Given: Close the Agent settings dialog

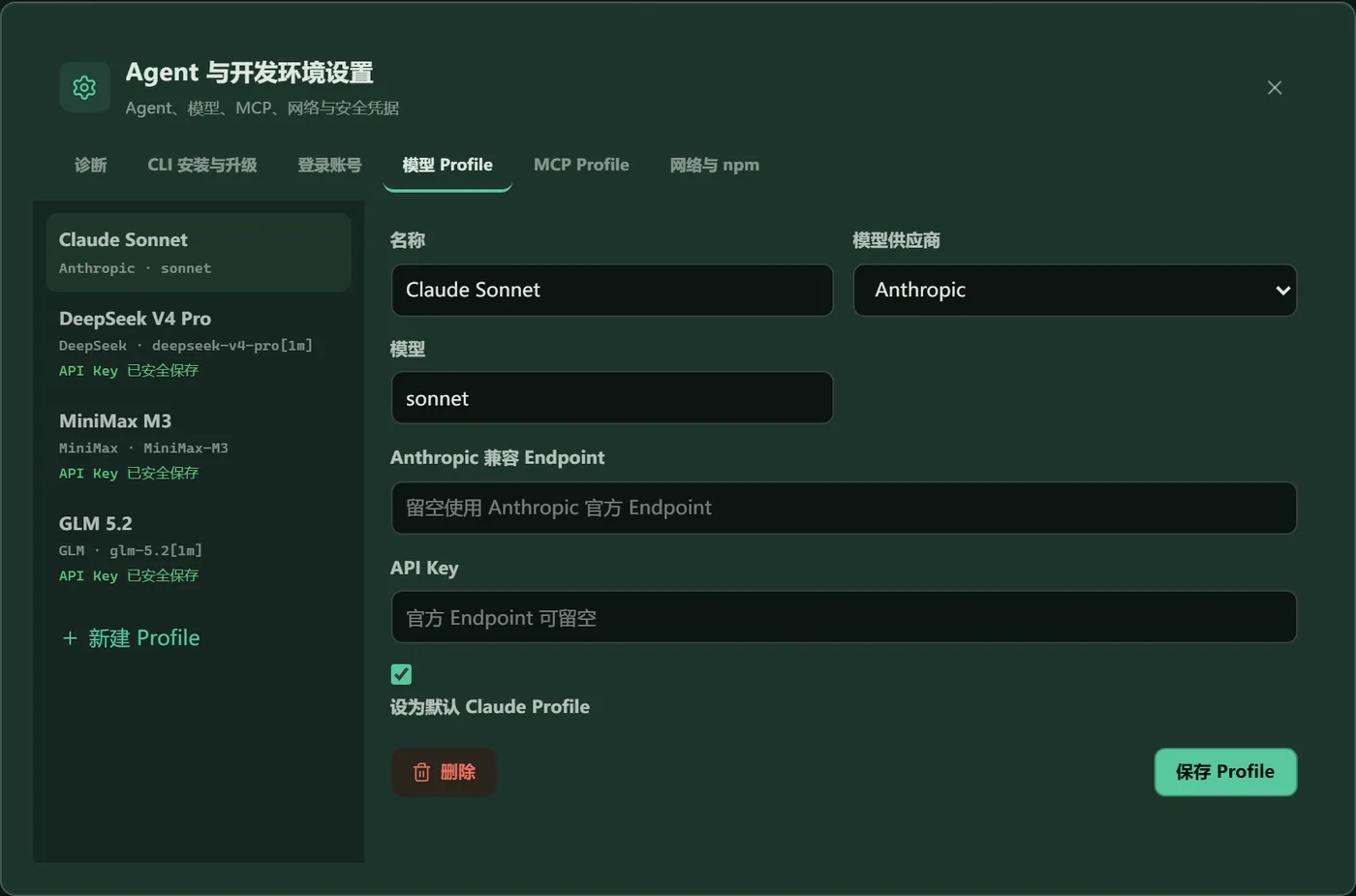Looking at the screenshot, I should coord(1275,87).
